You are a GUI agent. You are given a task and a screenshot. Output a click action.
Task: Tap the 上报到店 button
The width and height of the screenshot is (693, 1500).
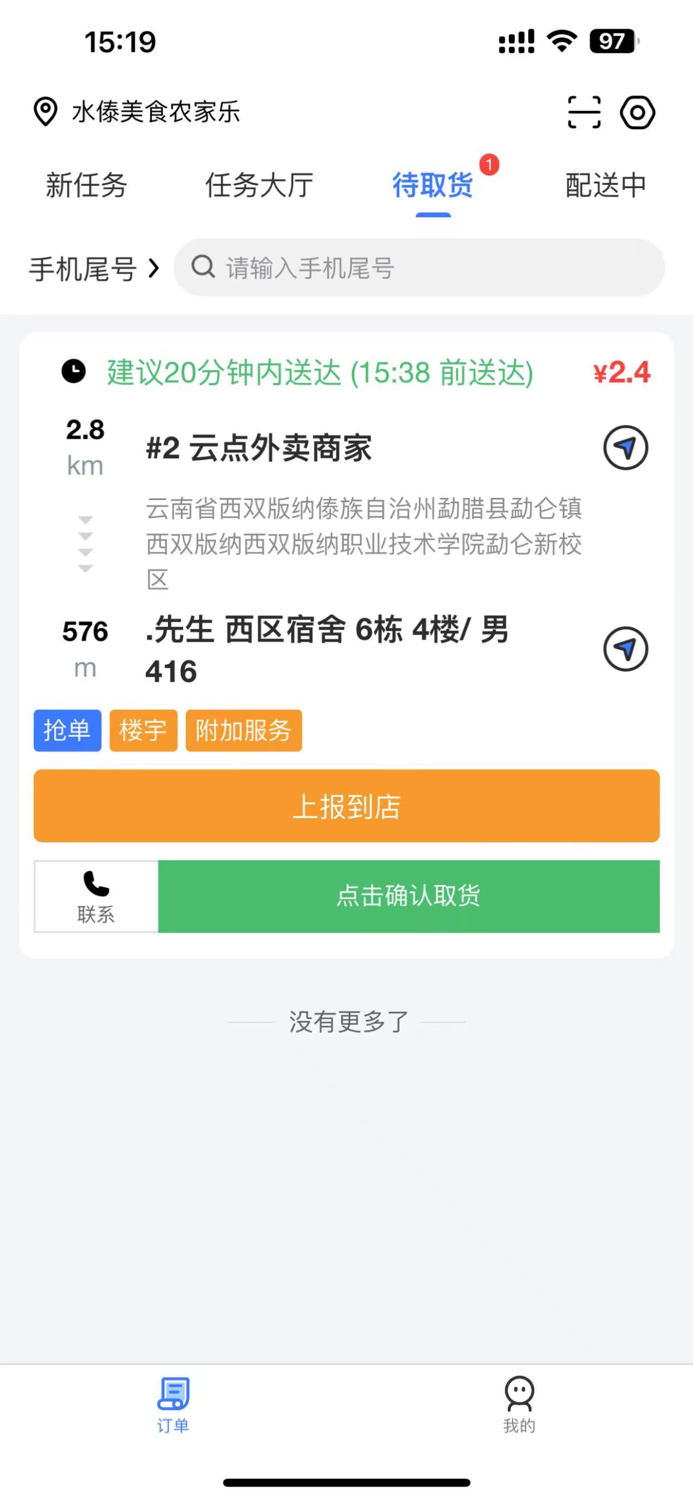point(346,805)
